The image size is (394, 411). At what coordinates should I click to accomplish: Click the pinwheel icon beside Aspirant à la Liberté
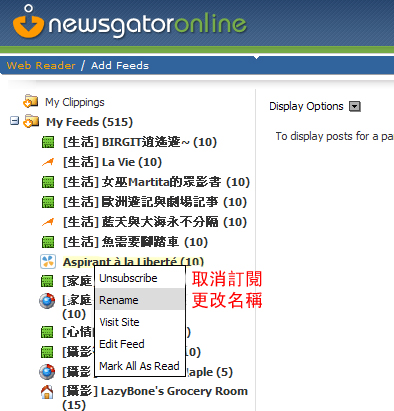point(48,262)
